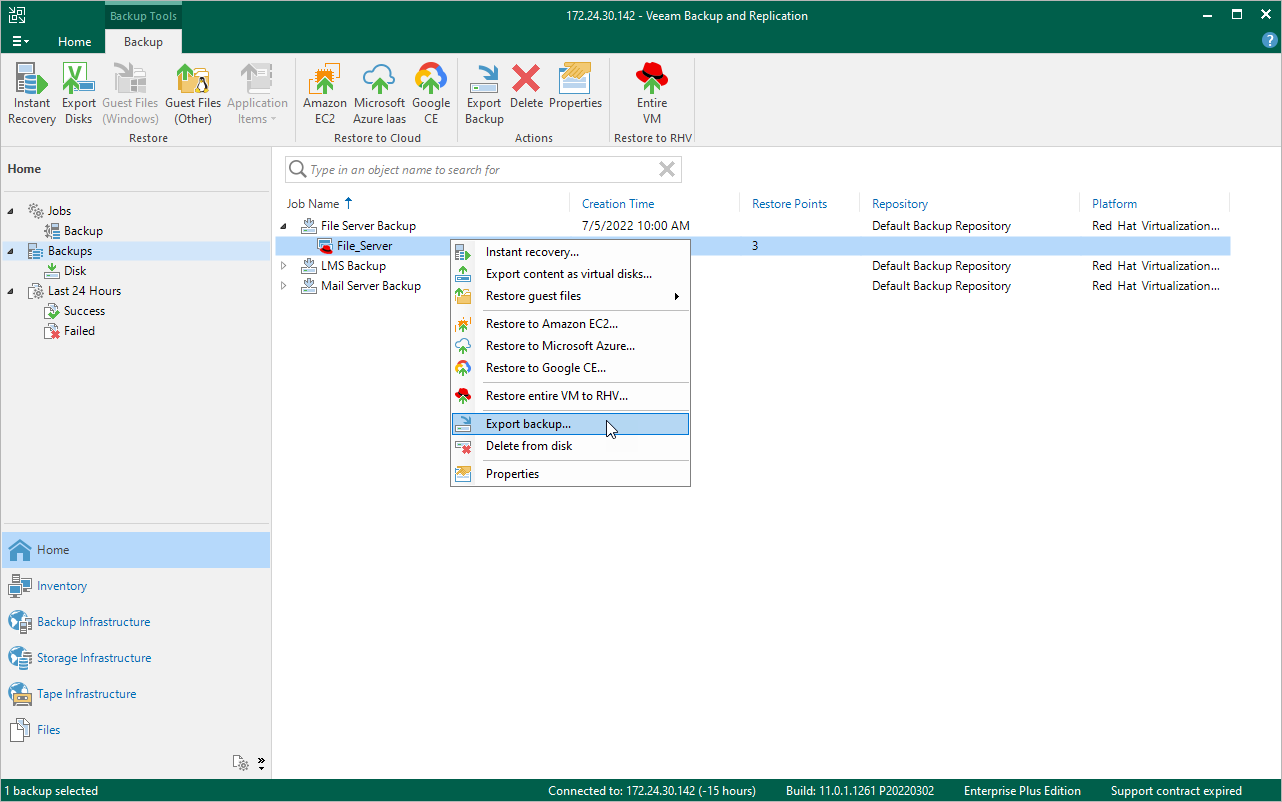Select Disk under Backups in tree
Screen dimensions: 1282x802
tap(75, 271)
